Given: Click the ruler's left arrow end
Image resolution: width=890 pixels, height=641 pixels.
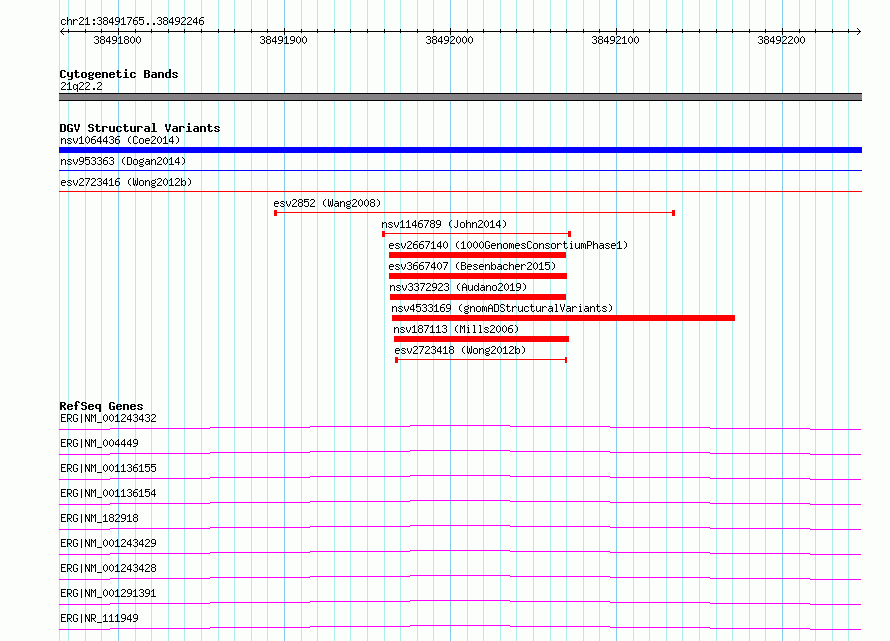Looking at the screenshot, I should [x=62, y=31].
